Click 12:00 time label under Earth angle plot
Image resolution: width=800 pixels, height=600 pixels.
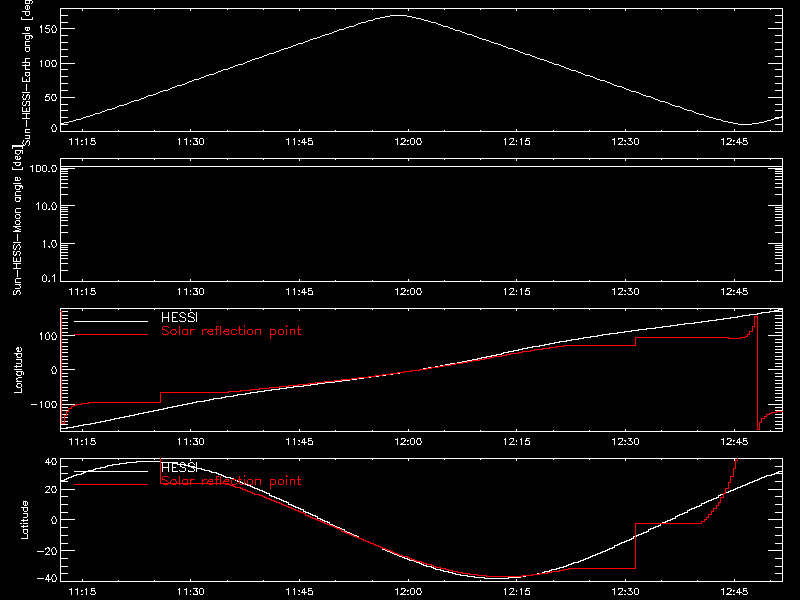point(408,141)
